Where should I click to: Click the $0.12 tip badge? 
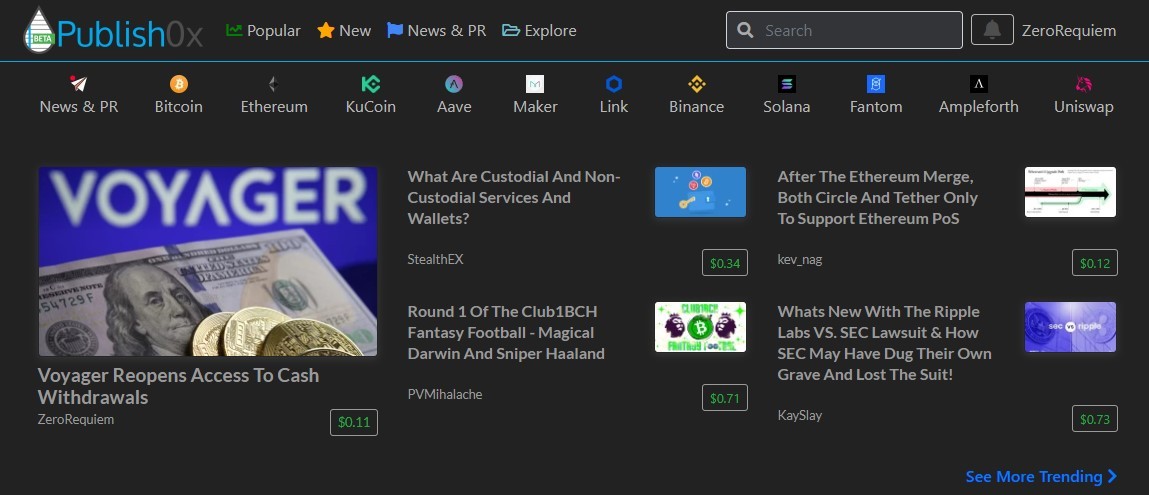click(1095, 263)
